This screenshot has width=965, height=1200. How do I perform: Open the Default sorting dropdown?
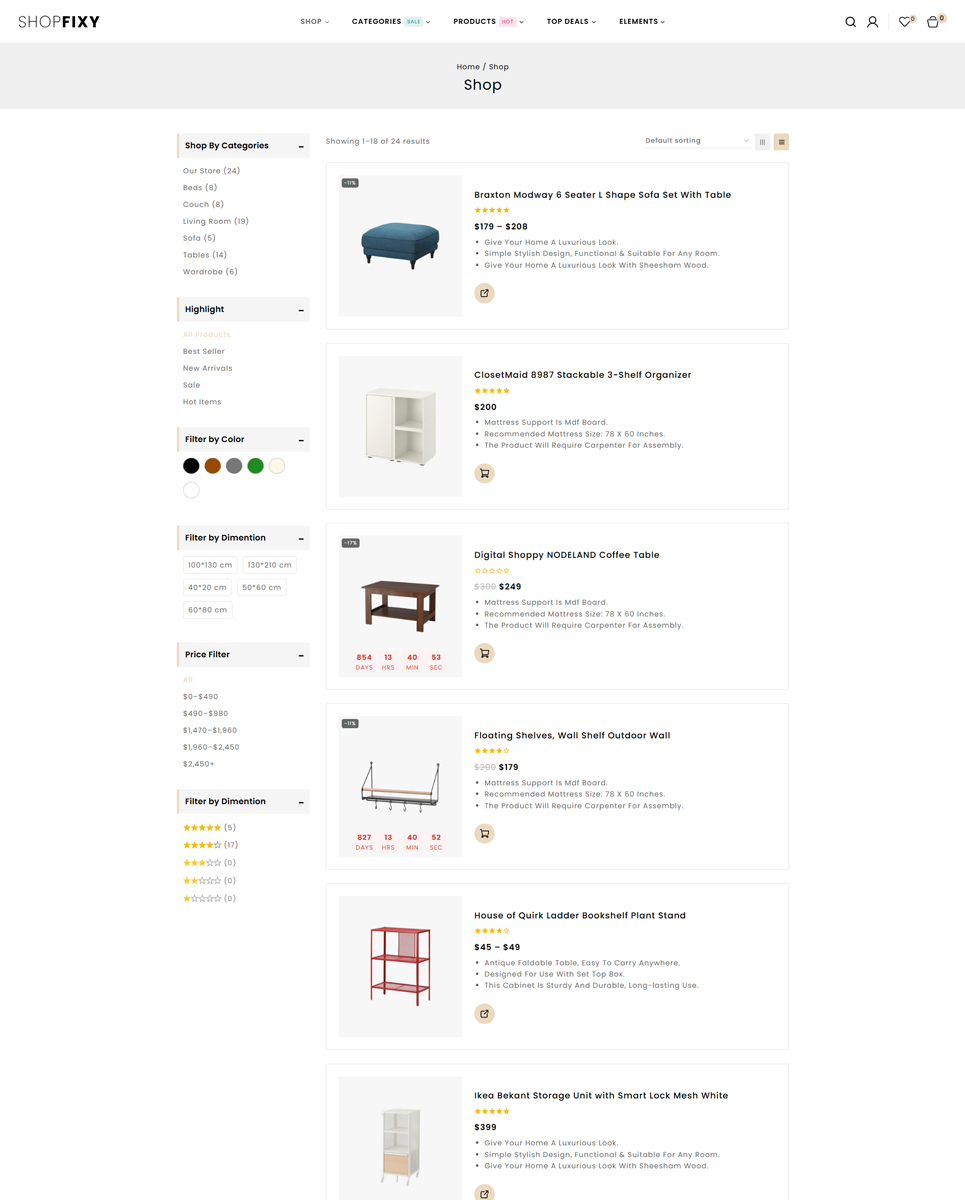[x=697, y=141]
